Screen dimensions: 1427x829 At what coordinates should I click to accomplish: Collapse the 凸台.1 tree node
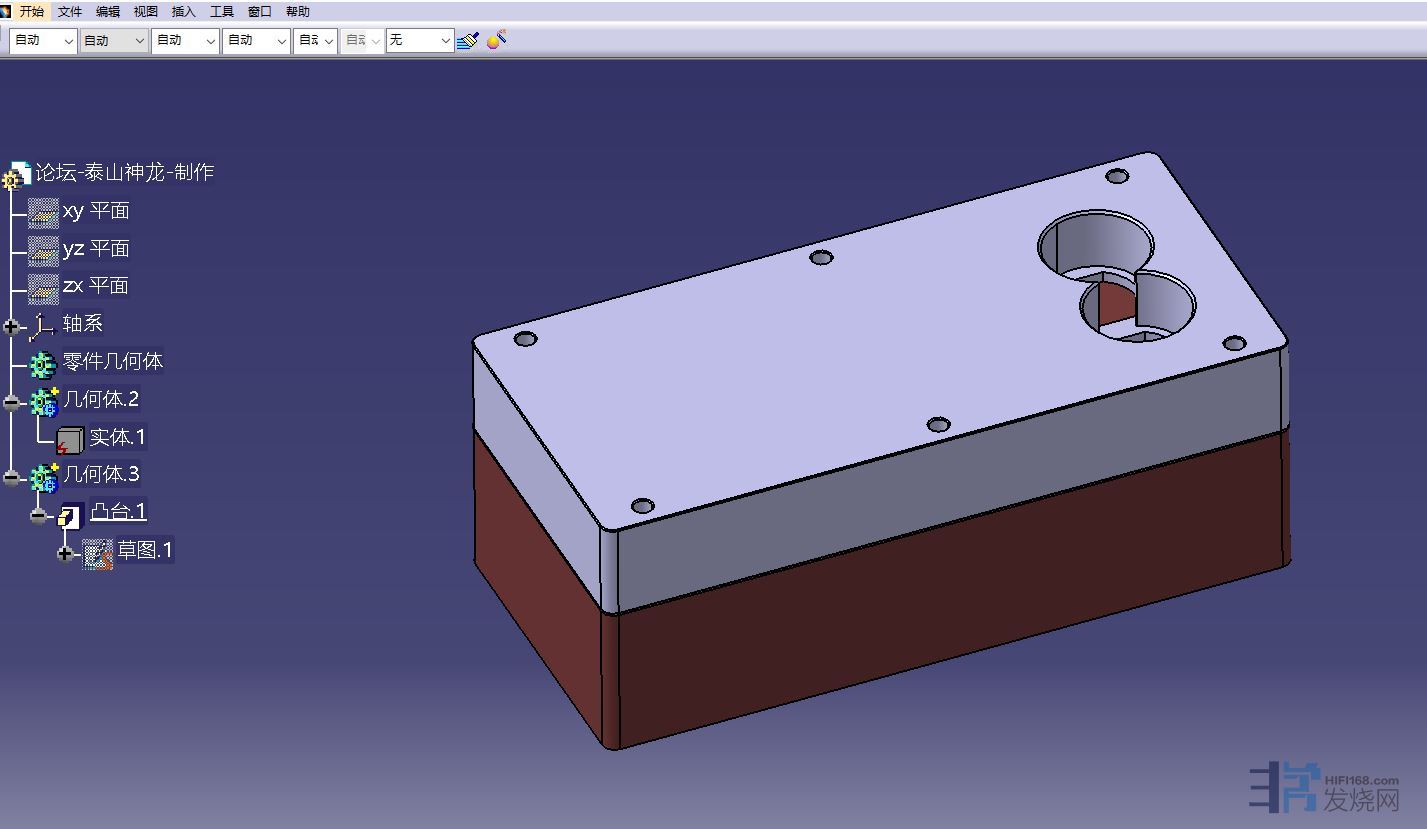click(x=39, y=516)
